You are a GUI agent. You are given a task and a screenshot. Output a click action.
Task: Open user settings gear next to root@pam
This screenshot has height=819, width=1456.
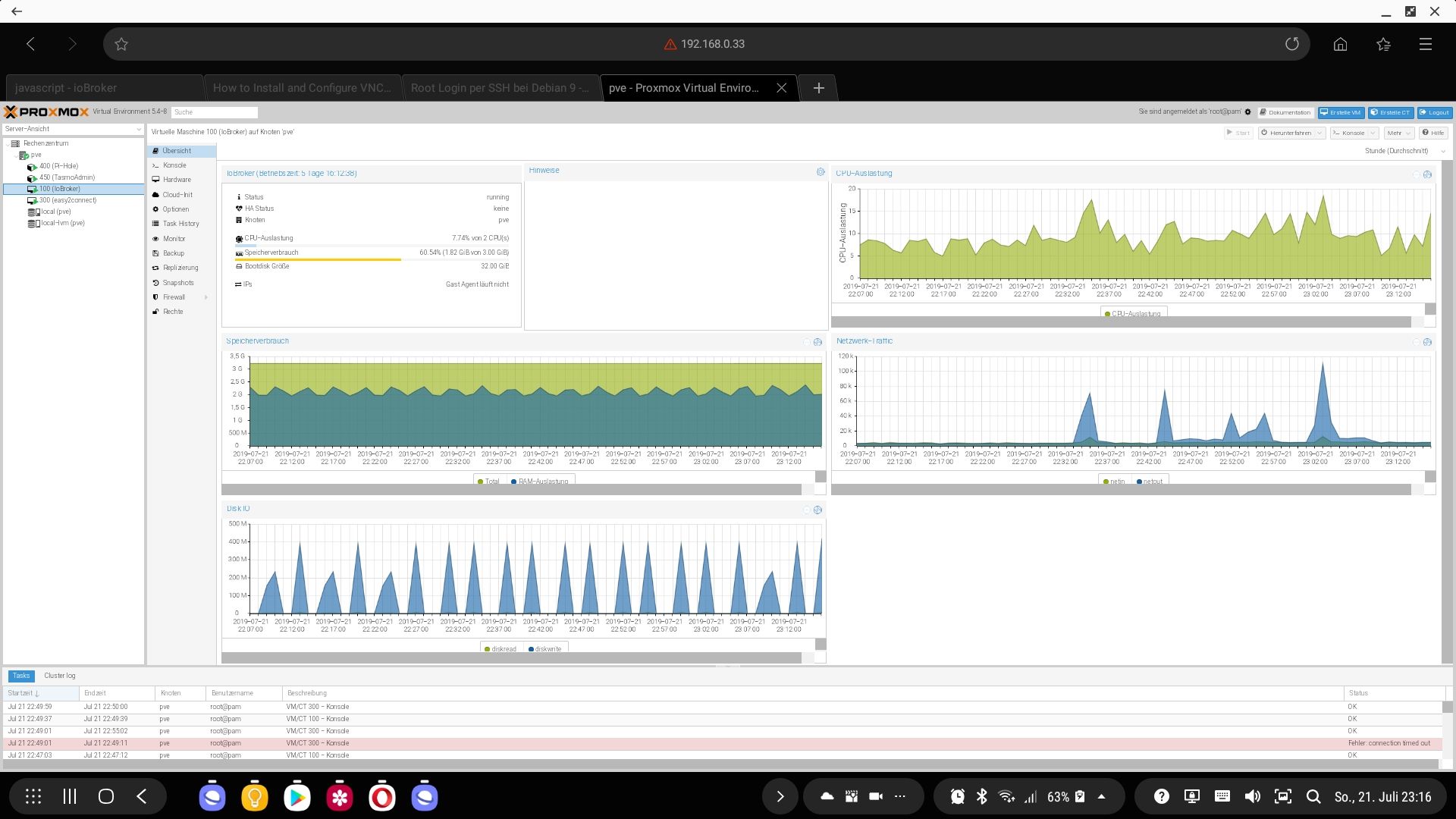point(1247,112)
